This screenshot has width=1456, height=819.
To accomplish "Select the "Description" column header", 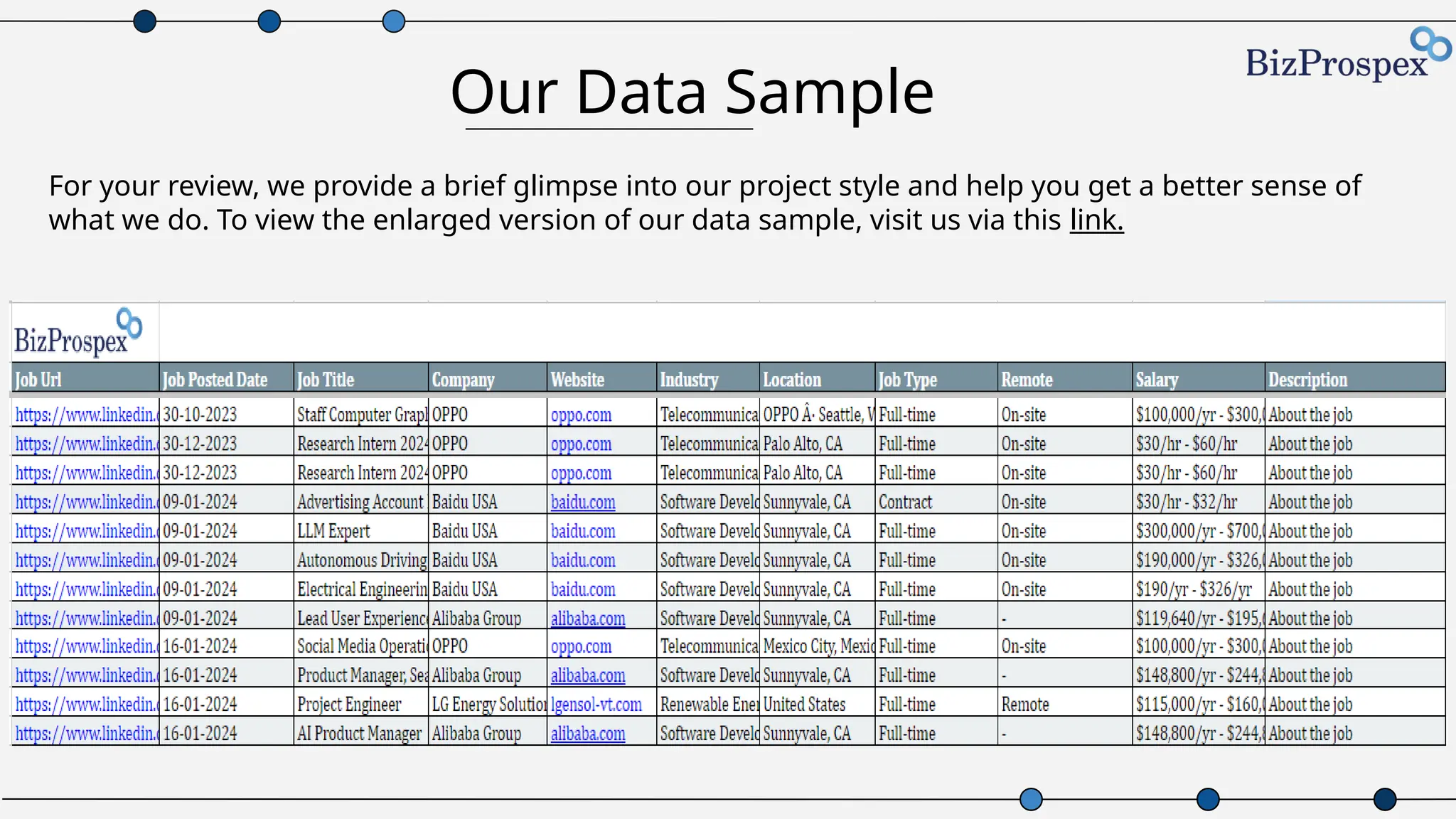I will click(1355, 379).
